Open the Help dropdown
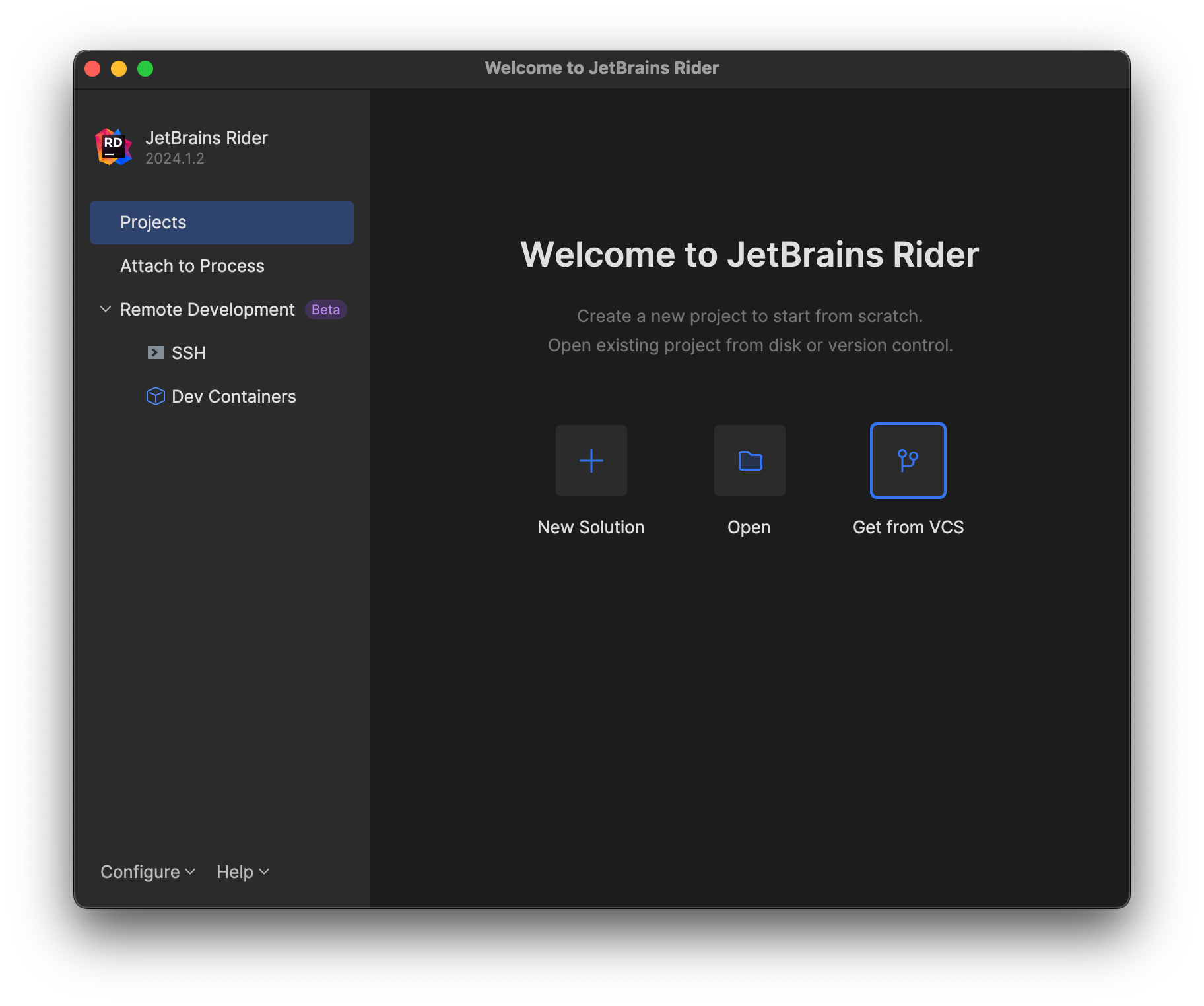1204x1006 pixels. tap(242, 871)
